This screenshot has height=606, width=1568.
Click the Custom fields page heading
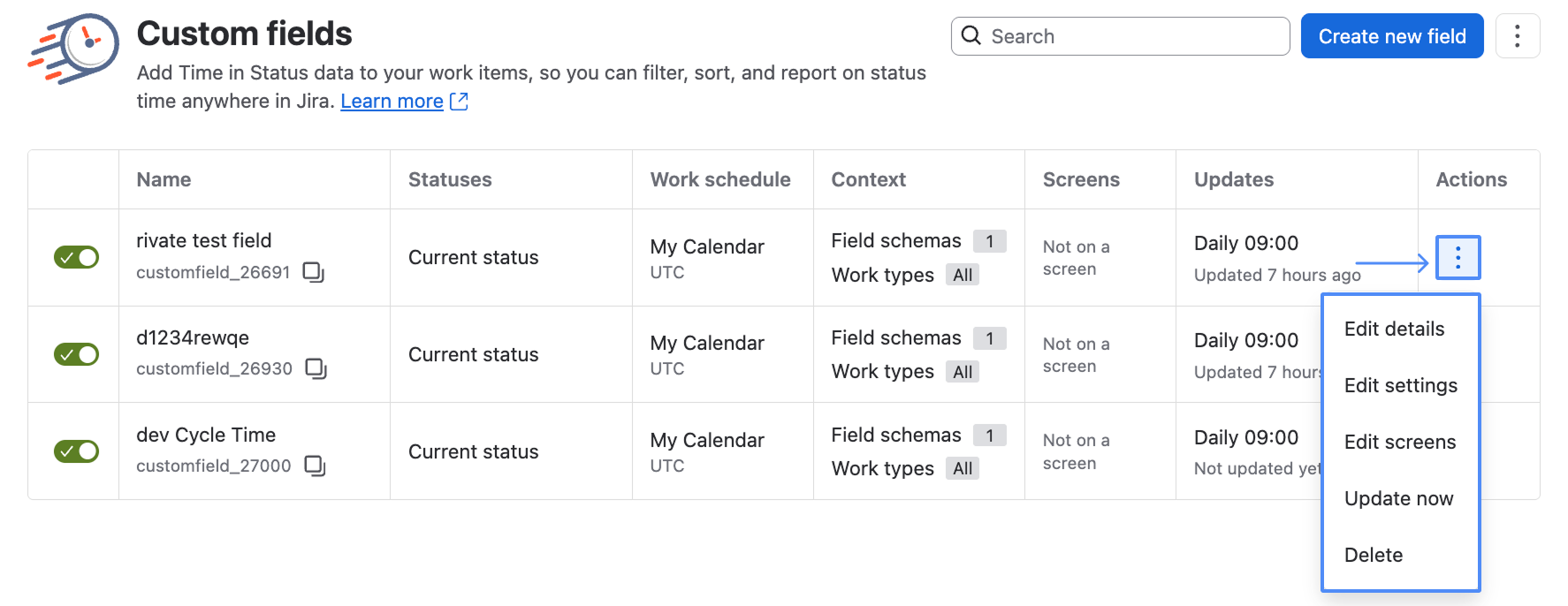pos(245,34)
